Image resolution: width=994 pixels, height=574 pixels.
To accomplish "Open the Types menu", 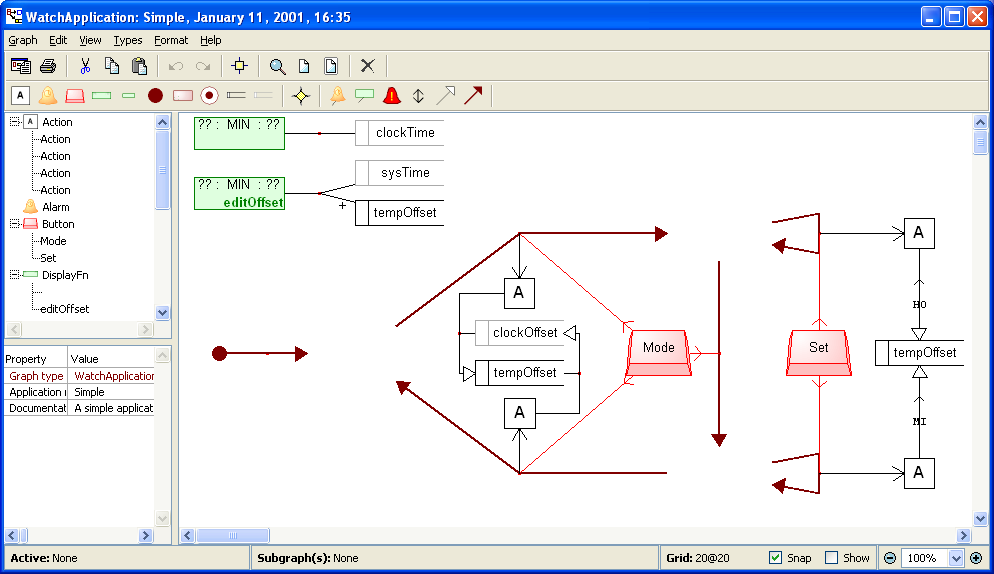I will click(x=128, y=40).
